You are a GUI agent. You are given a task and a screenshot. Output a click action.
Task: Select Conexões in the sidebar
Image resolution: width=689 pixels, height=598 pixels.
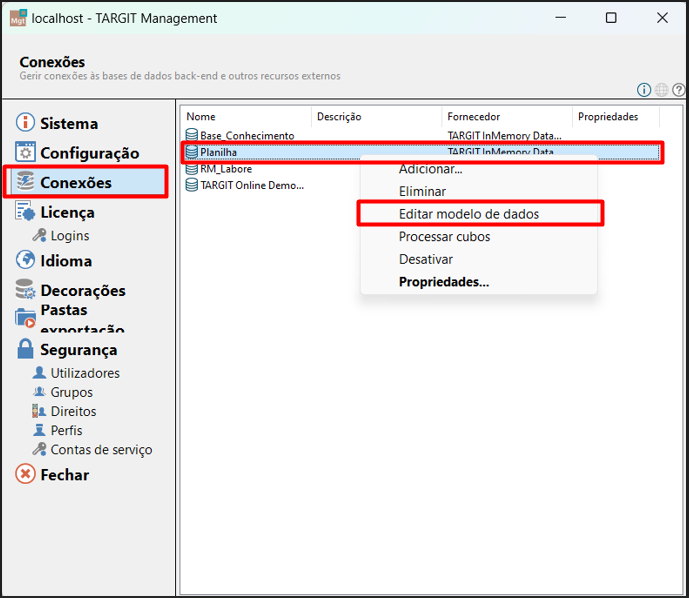click(76, 182)
